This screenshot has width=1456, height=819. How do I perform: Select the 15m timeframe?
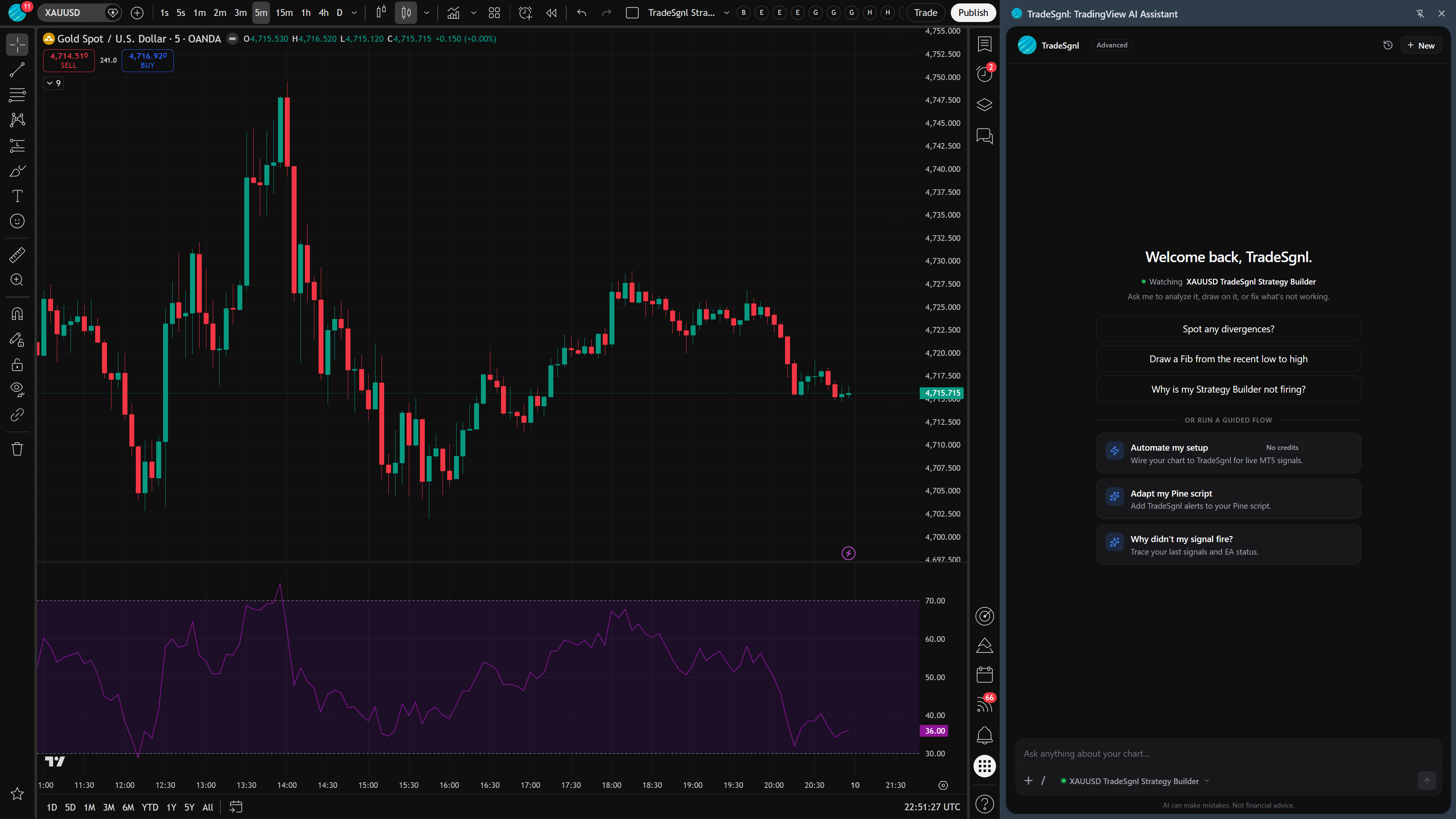[x=284, y=13]
